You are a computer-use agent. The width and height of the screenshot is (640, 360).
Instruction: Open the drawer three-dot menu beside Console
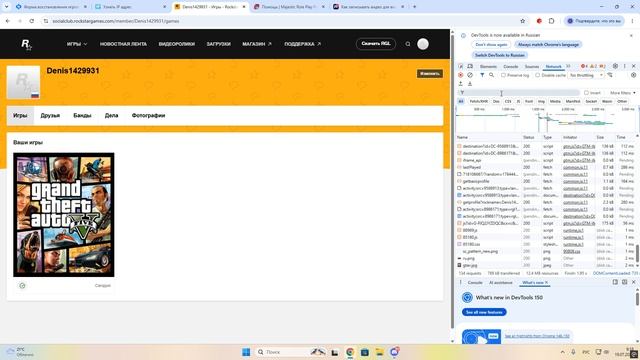[x=461, y=282]
